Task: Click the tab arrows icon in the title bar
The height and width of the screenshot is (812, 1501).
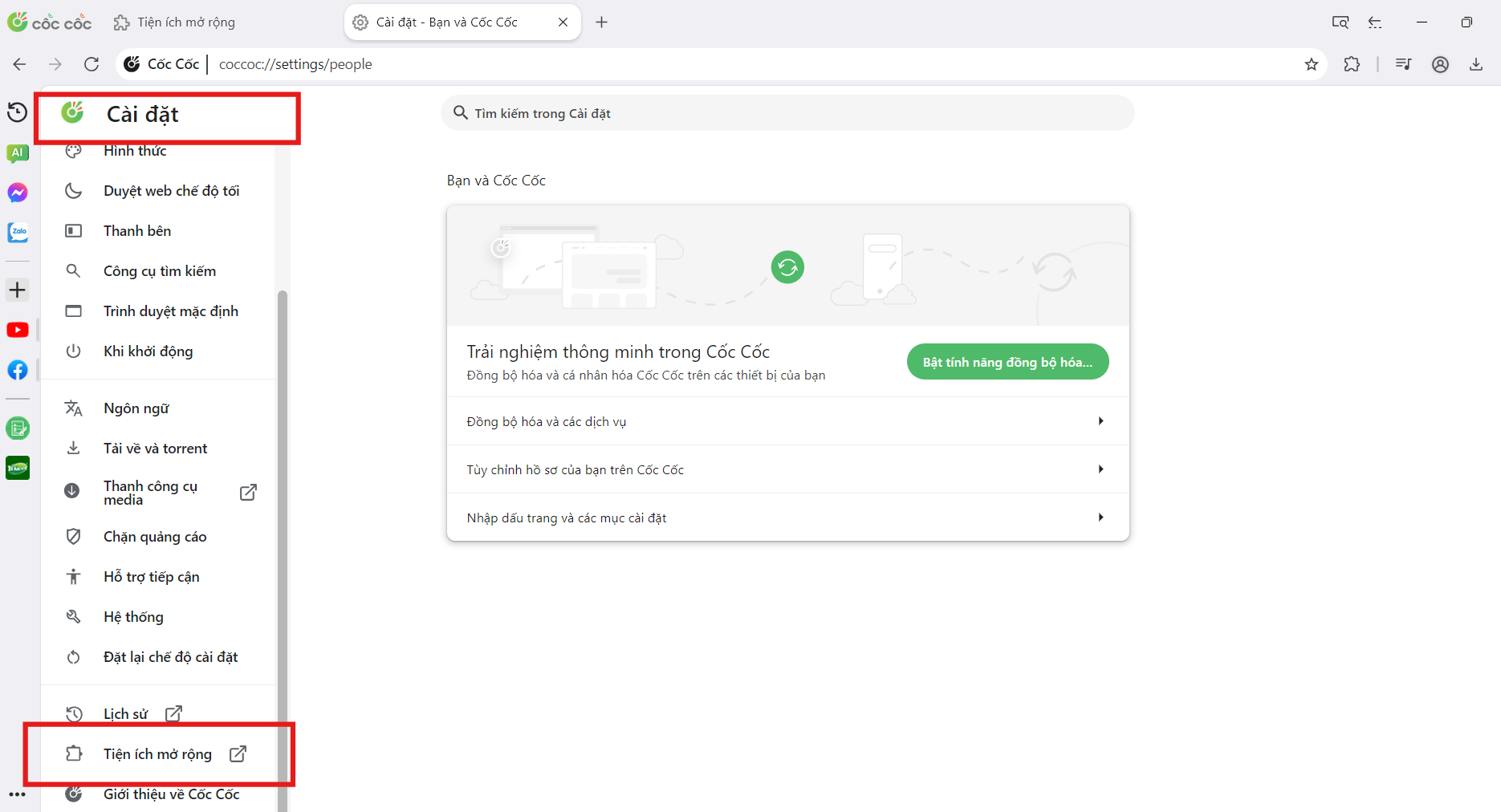Action: [x=1376, y=22]
